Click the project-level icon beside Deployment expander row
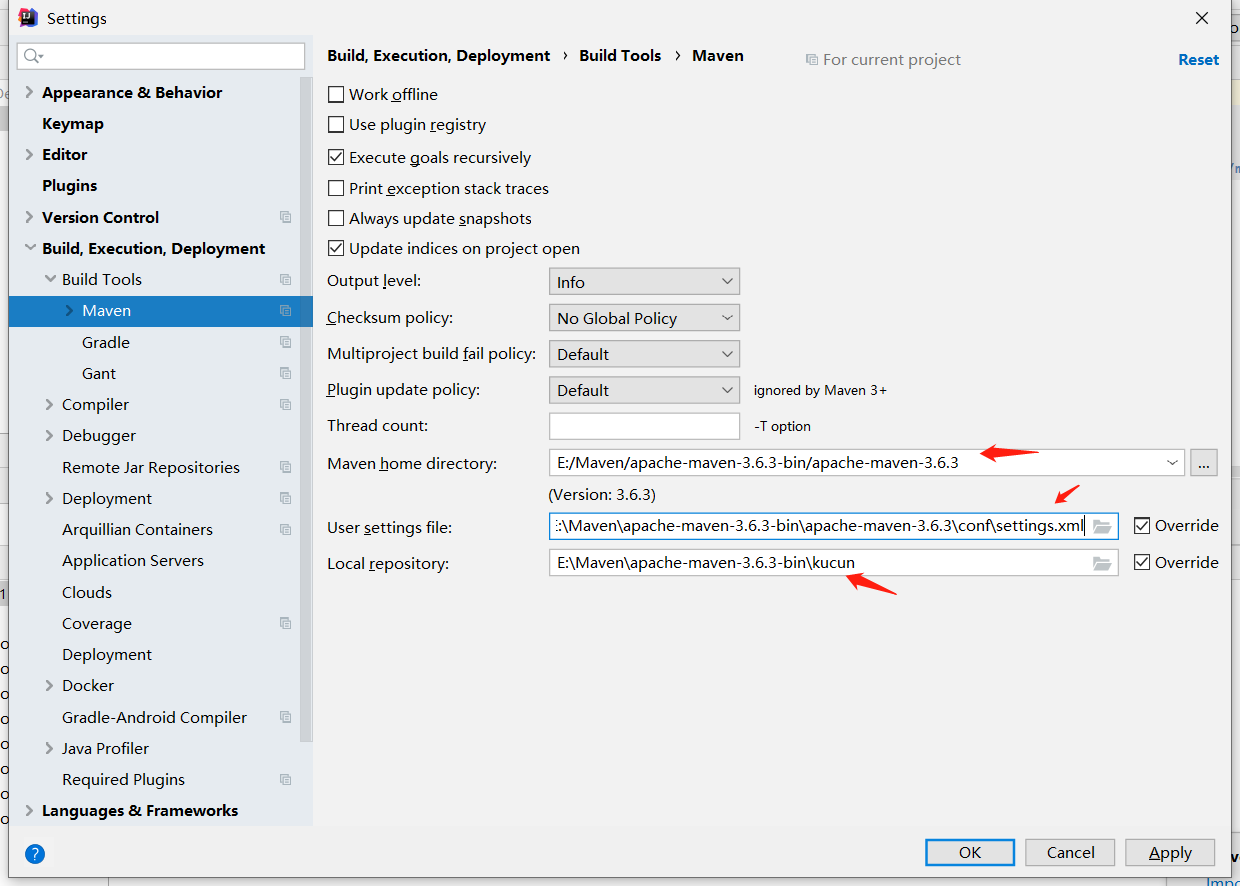This screenshot has height=886, width=1240. (x=286, y=498)
